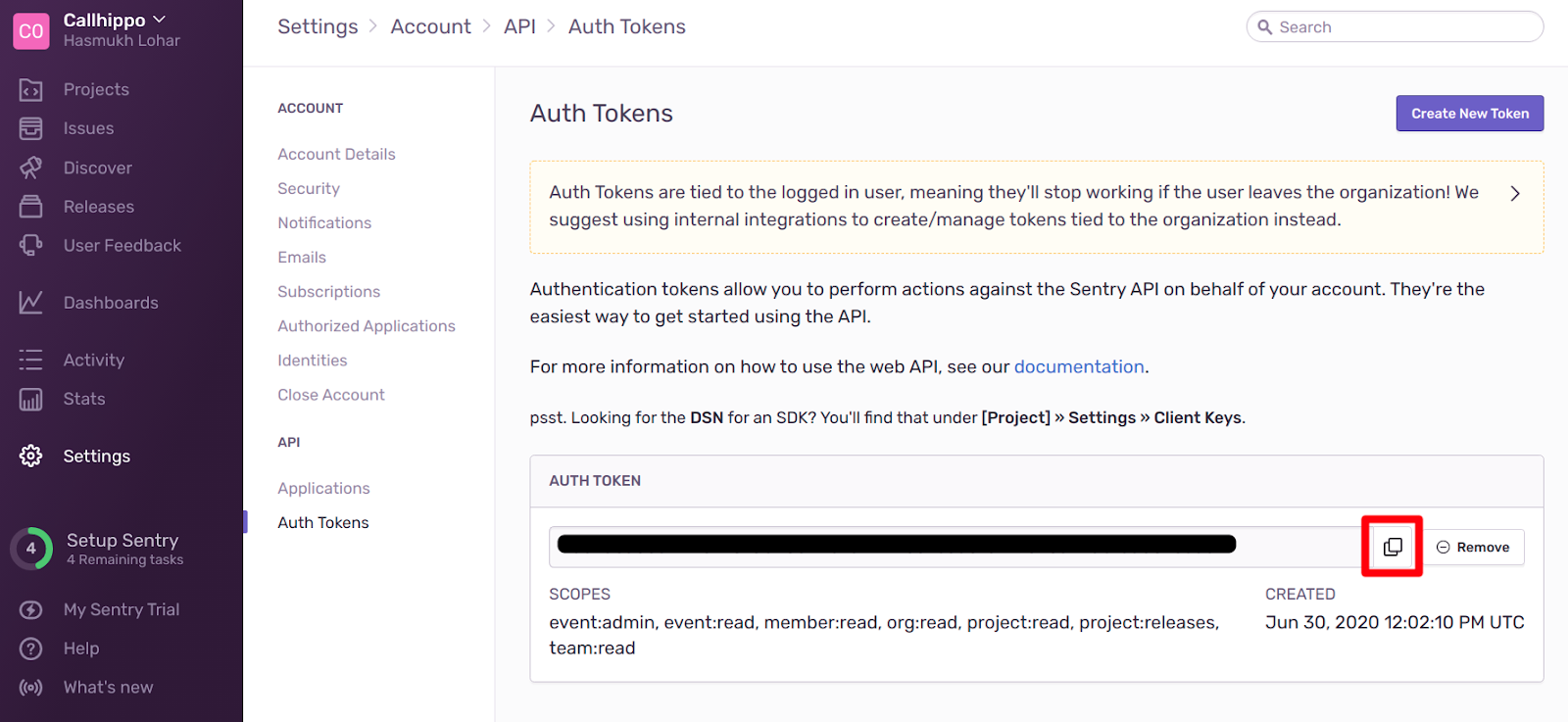The image size is (1568, 722).
Task: Click Account in the breadcrumb
Action: point(430,27)
